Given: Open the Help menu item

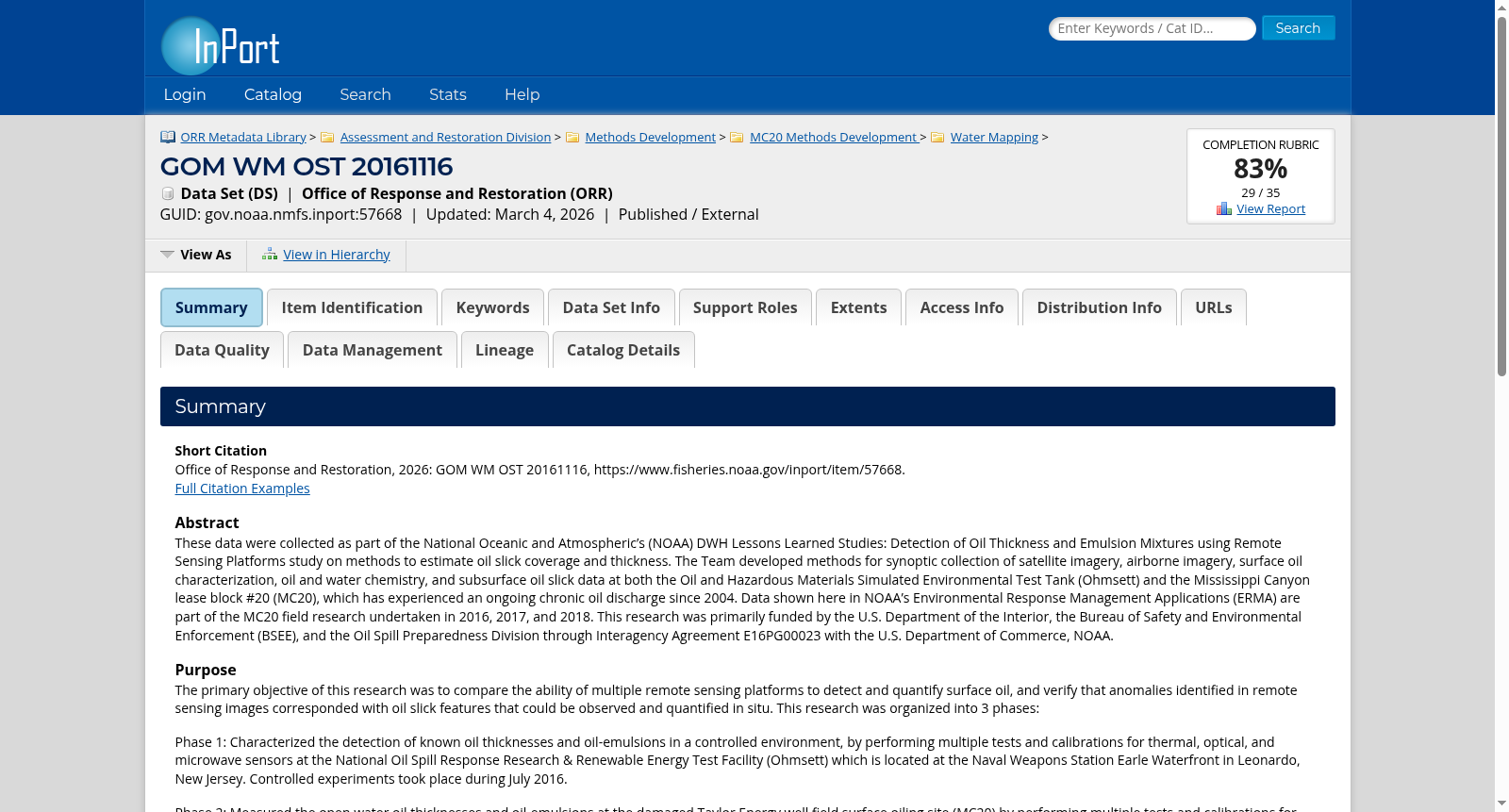Looking at the screenshot, I should (522, 94).
